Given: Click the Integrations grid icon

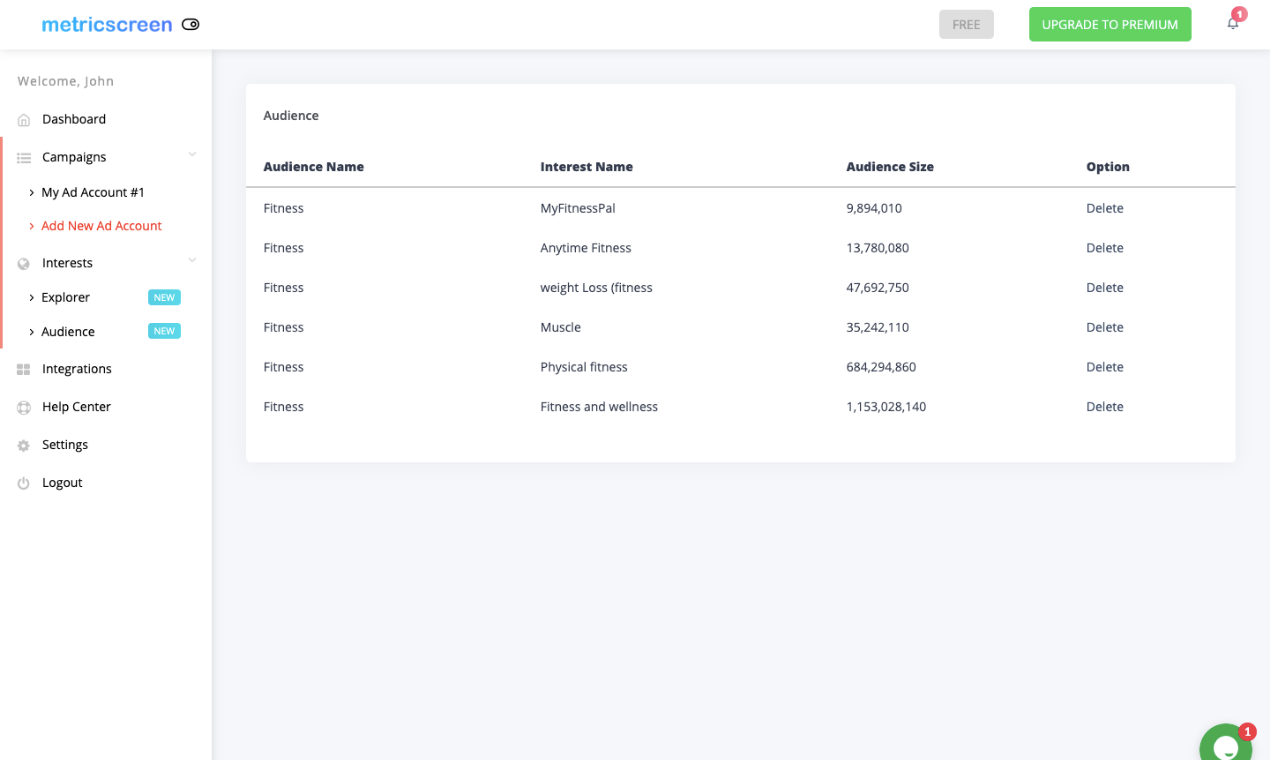Looking at the screenshot, I should [x=24, y=370].
